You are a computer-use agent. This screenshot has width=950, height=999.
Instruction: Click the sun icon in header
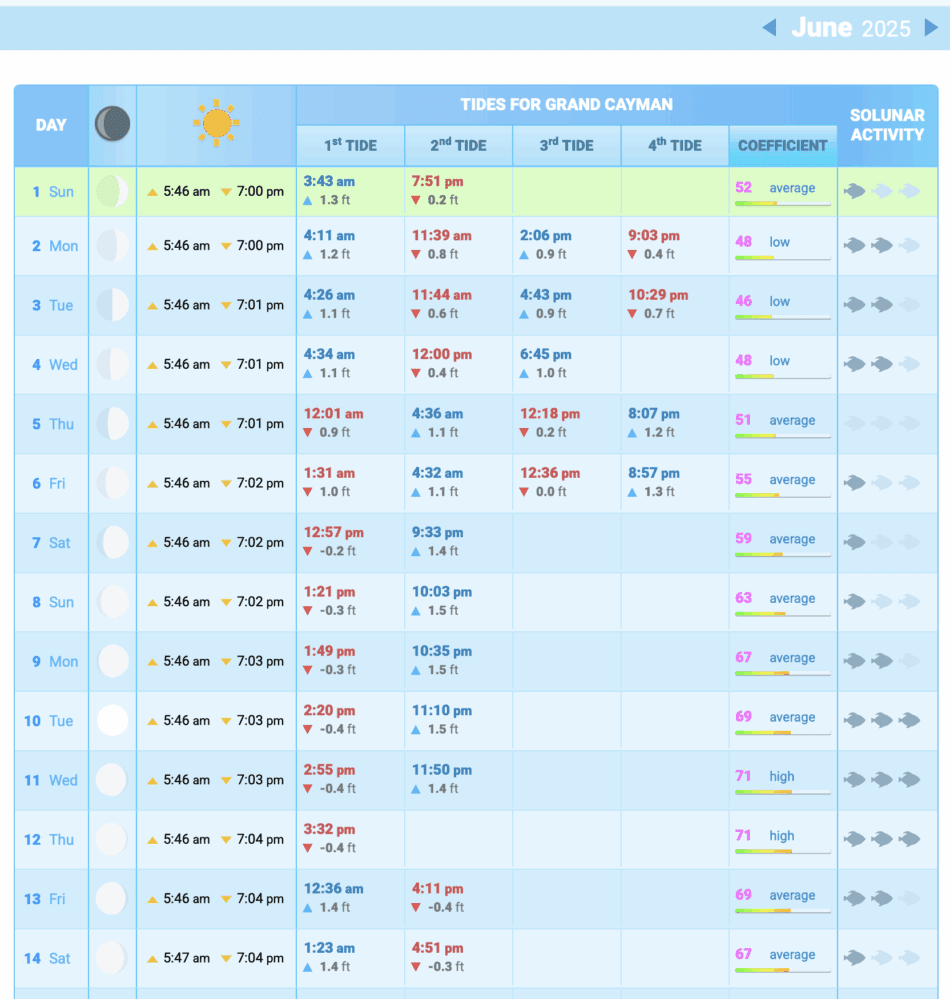point(216,124)
